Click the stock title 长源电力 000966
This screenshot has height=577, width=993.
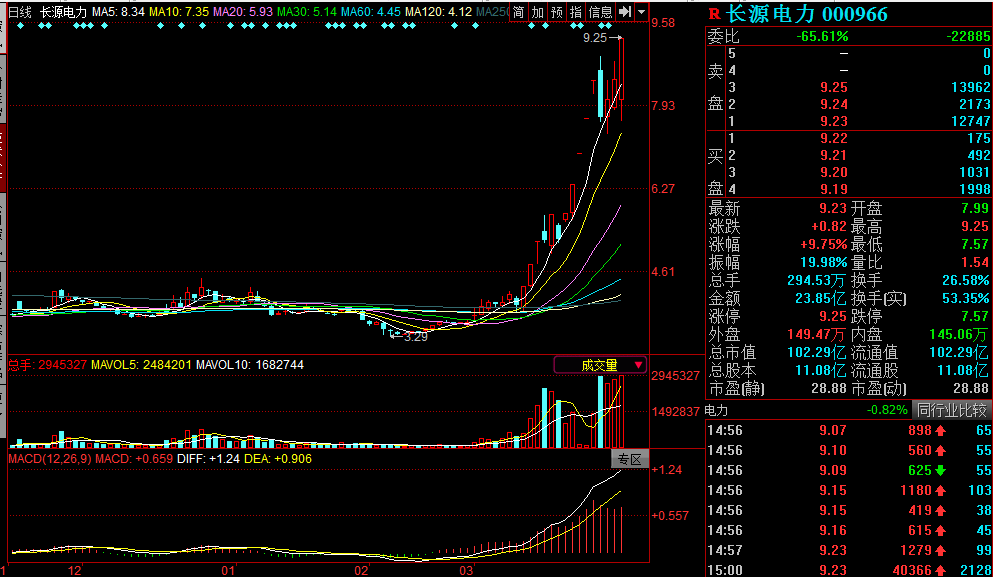tap(807, 14)
